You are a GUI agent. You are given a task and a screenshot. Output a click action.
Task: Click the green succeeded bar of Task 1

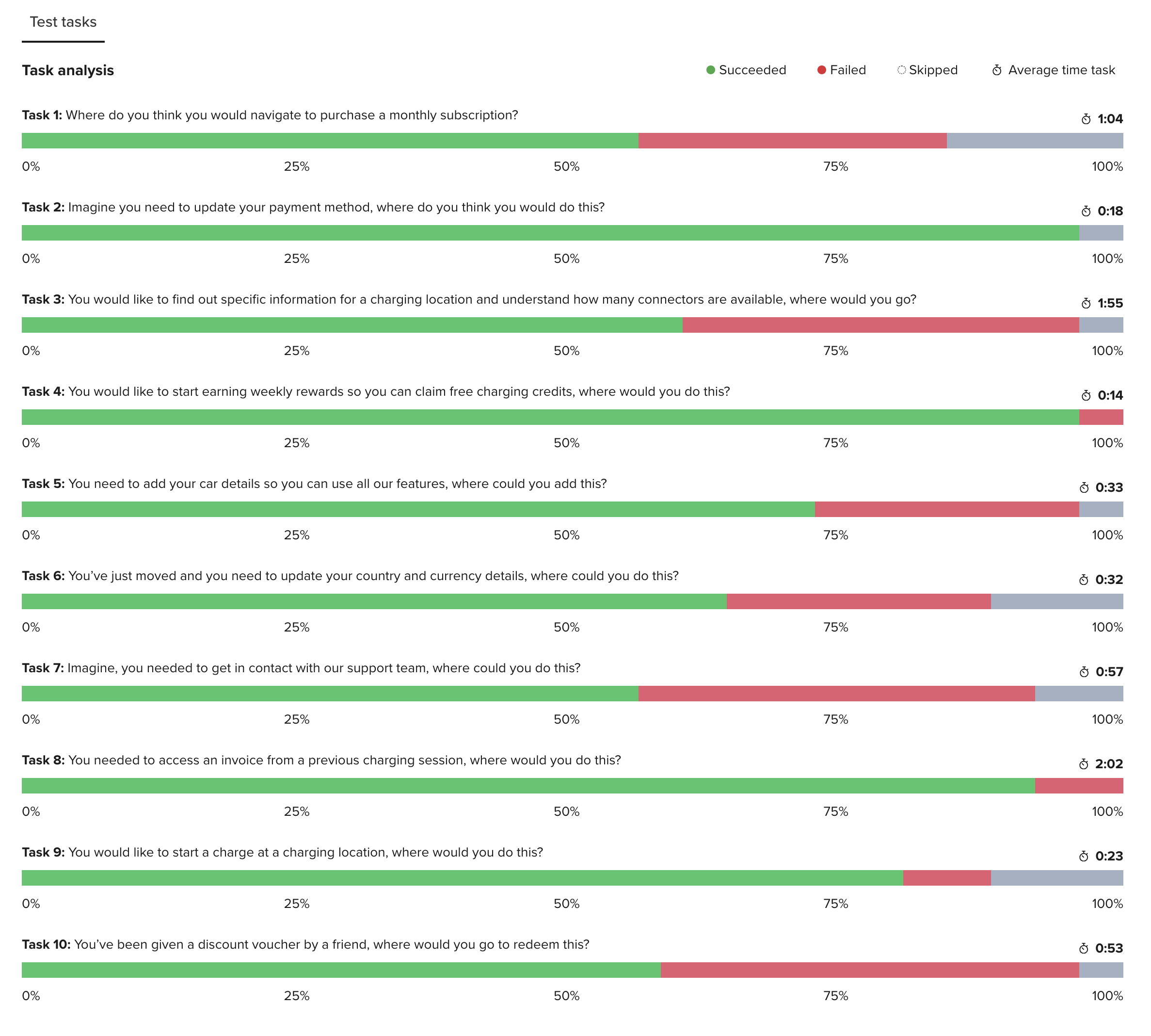(x=330, y=141)
